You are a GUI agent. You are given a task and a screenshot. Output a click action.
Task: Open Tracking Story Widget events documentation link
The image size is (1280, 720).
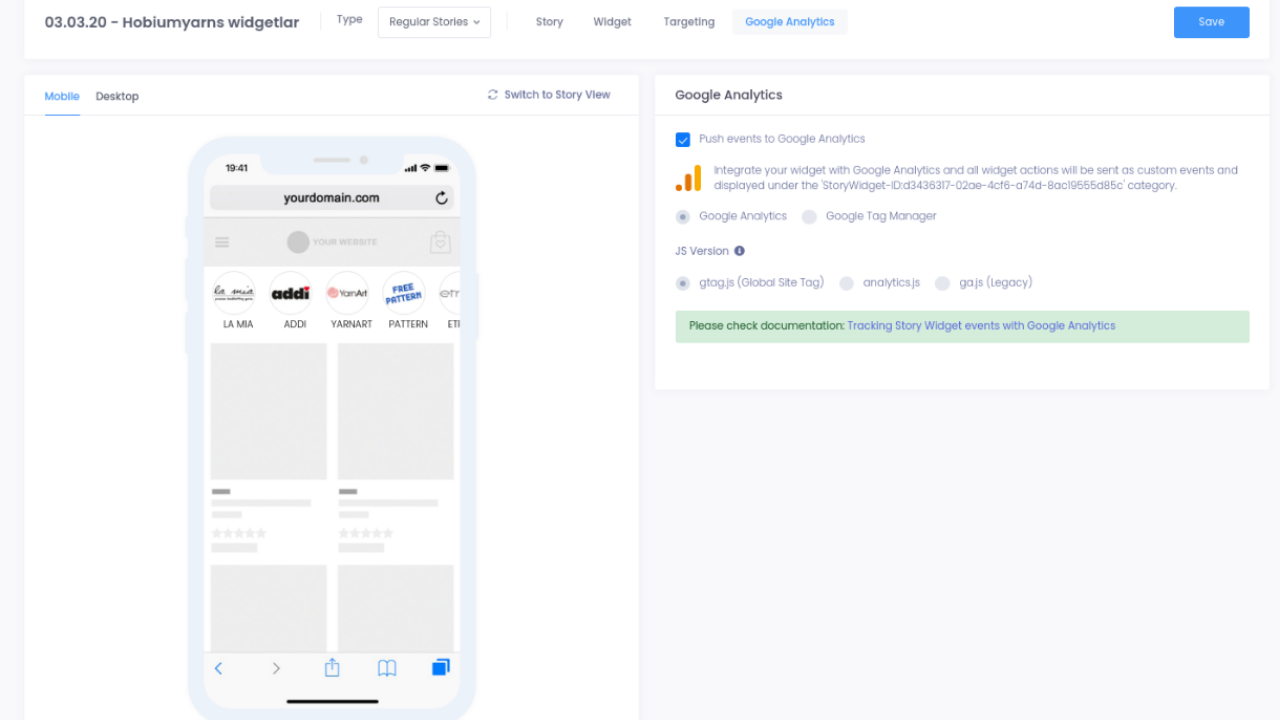pos(981,326)
